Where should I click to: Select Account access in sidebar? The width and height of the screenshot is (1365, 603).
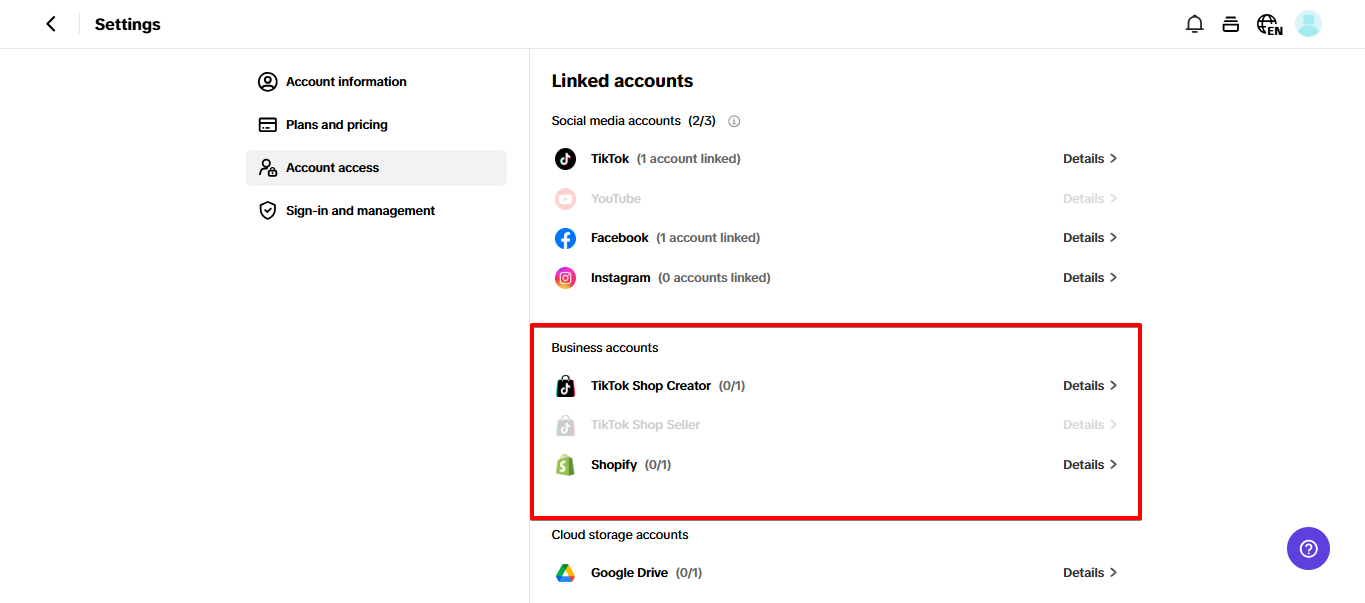point(332,168)
